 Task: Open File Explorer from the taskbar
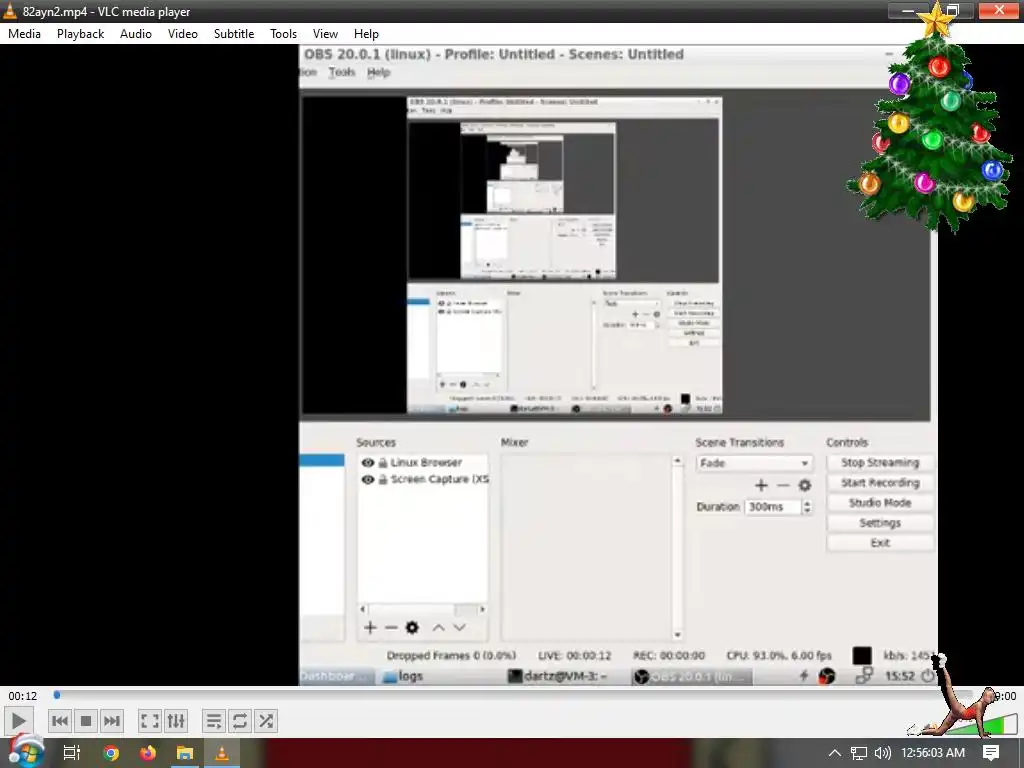click(x=185, y=753)
